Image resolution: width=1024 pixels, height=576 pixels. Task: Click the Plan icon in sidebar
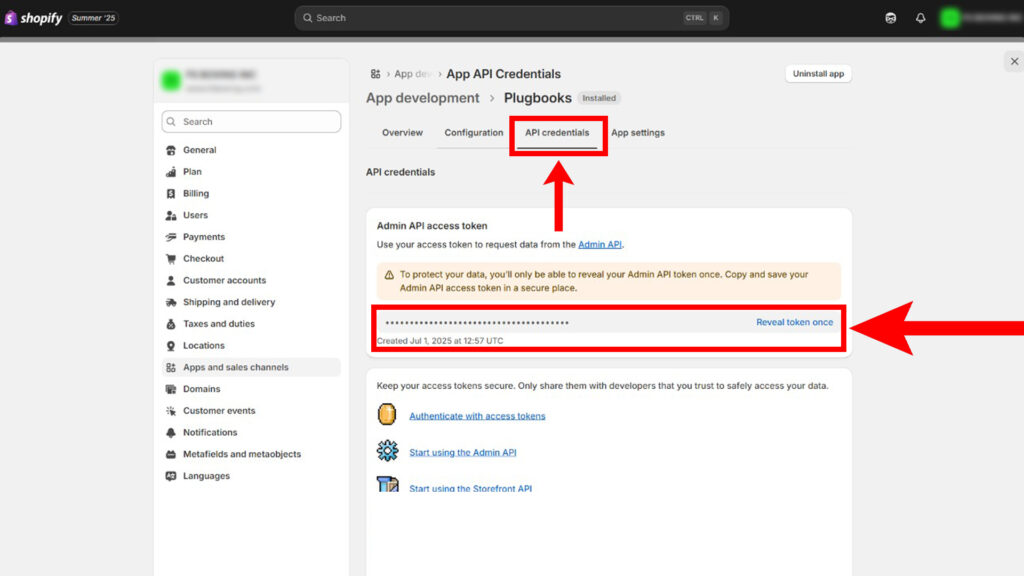[x=171, y=172]
